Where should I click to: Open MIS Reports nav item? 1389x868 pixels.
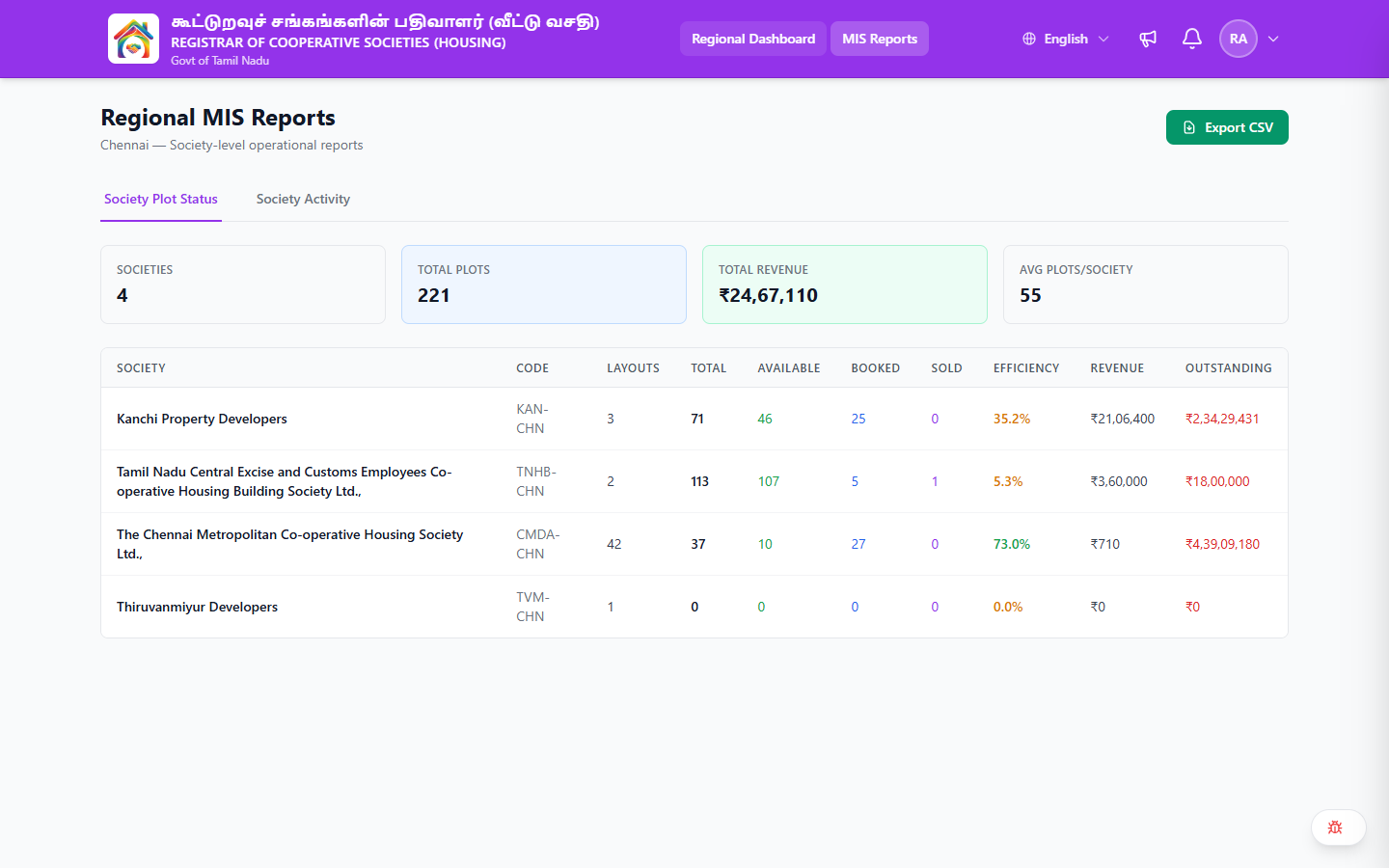[880, 39]
